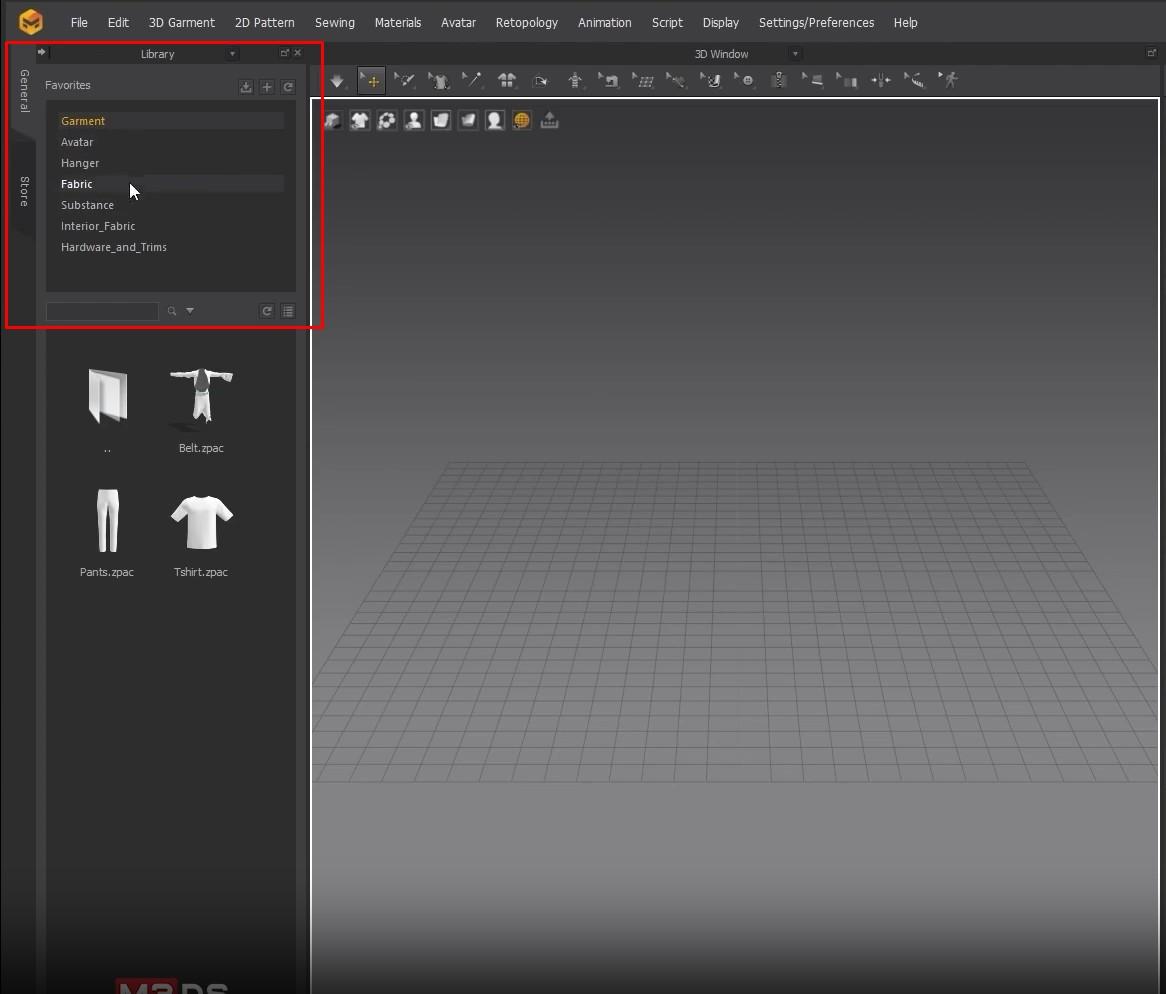Viewport: 1166px width, 994px height.
Task: Select the Tshirt.zpac thumbnail
Action: [x=202, y=523]
